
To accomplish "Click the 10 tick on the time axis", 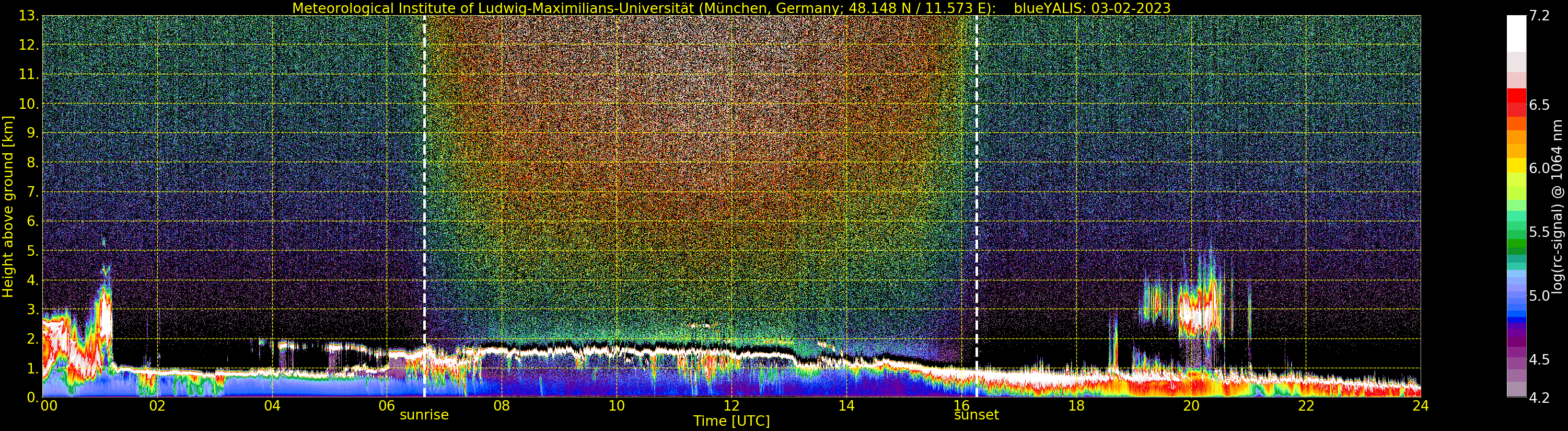I will point(617,405).
